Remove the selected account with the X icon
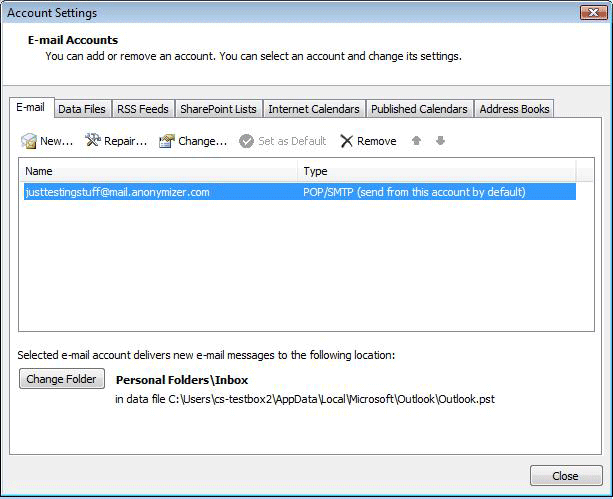This screenshot has width=613, height=499. [347, 141]
